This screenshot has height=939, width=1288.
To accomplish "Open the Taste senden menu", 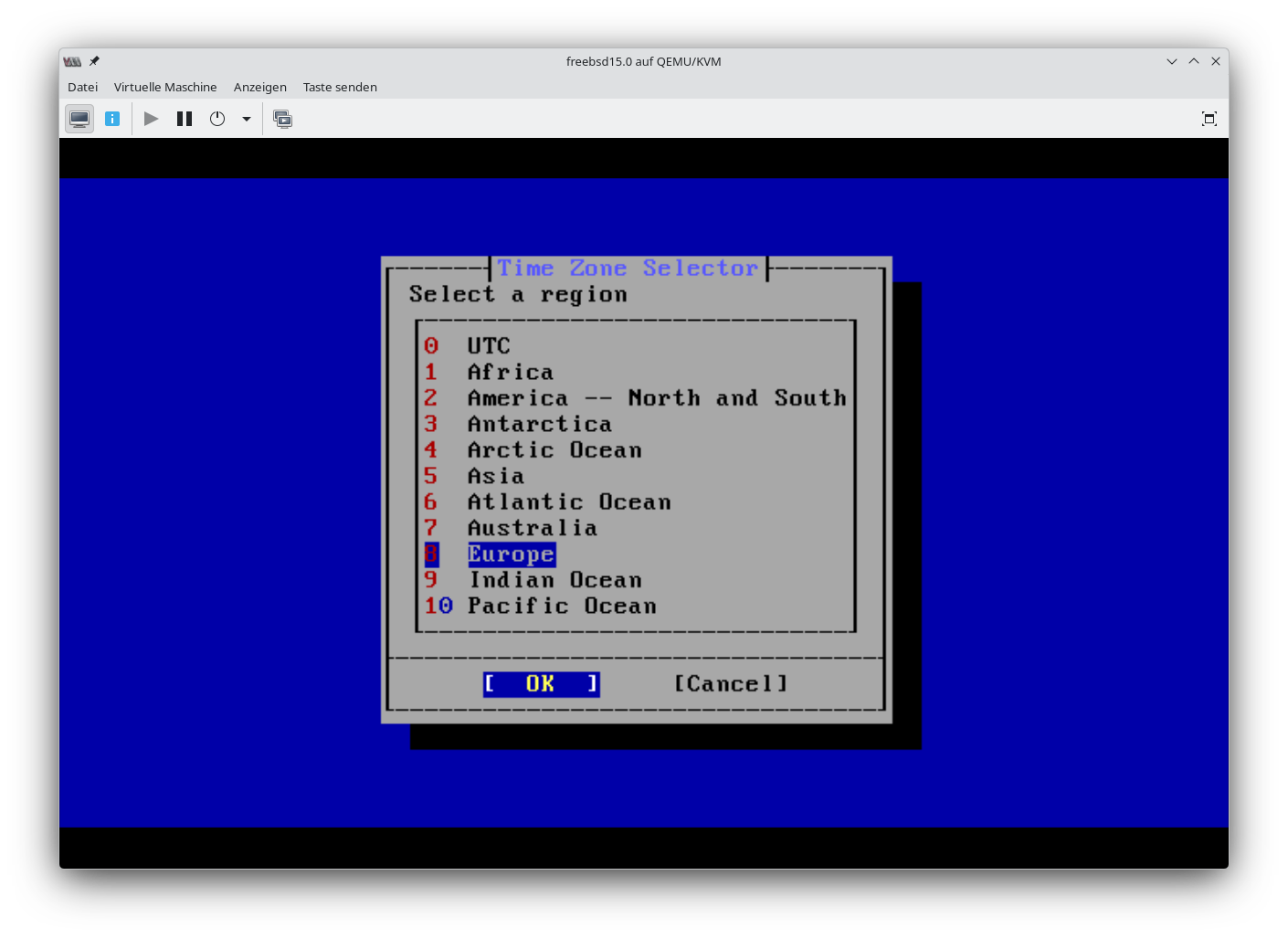I will coord(340,87).
